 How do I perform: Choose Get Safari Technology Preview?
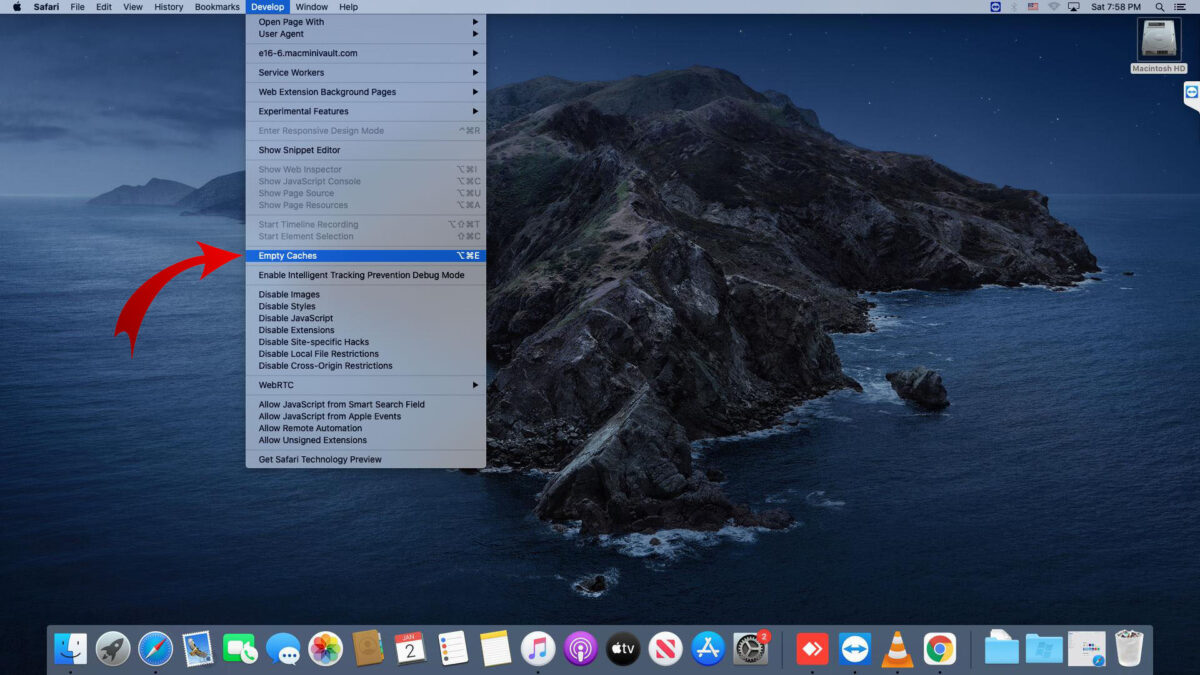(x=320, y=459)
